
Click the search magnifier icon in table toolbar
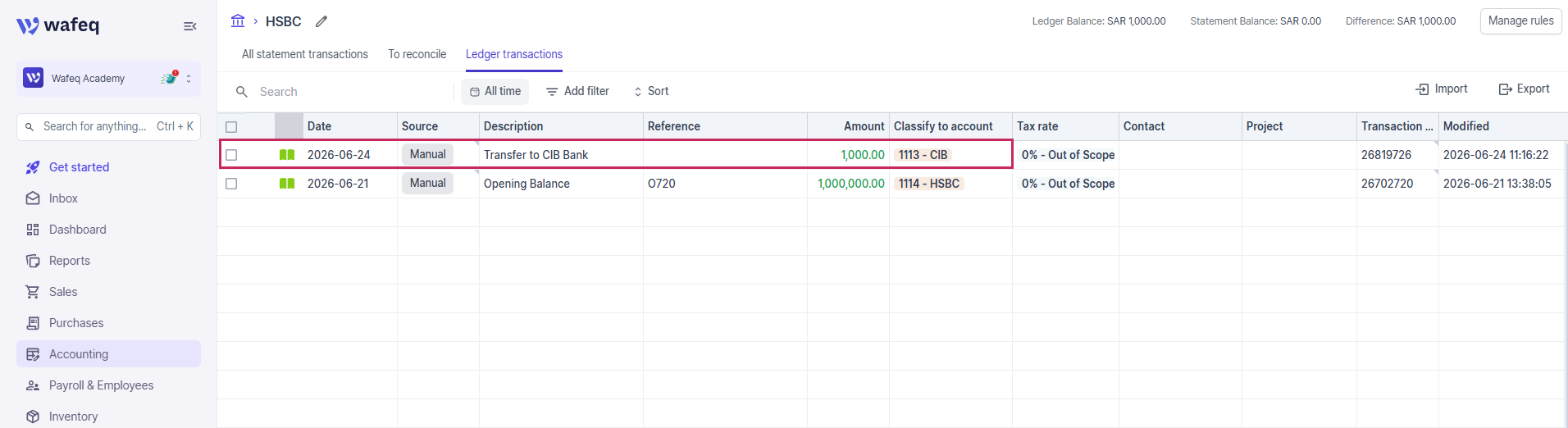click(242, 92)
